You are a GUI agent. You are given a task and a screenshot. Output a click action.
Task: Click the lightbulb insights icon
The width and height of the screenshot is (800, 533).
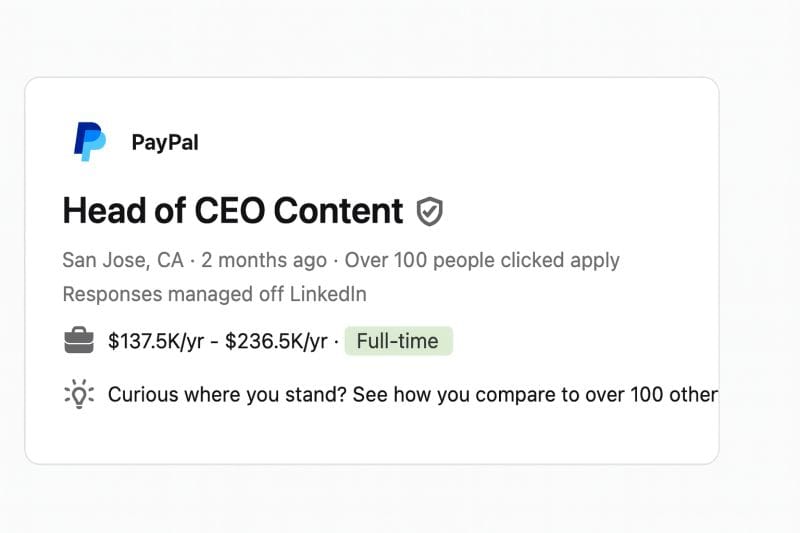click(x=79, y=394)
